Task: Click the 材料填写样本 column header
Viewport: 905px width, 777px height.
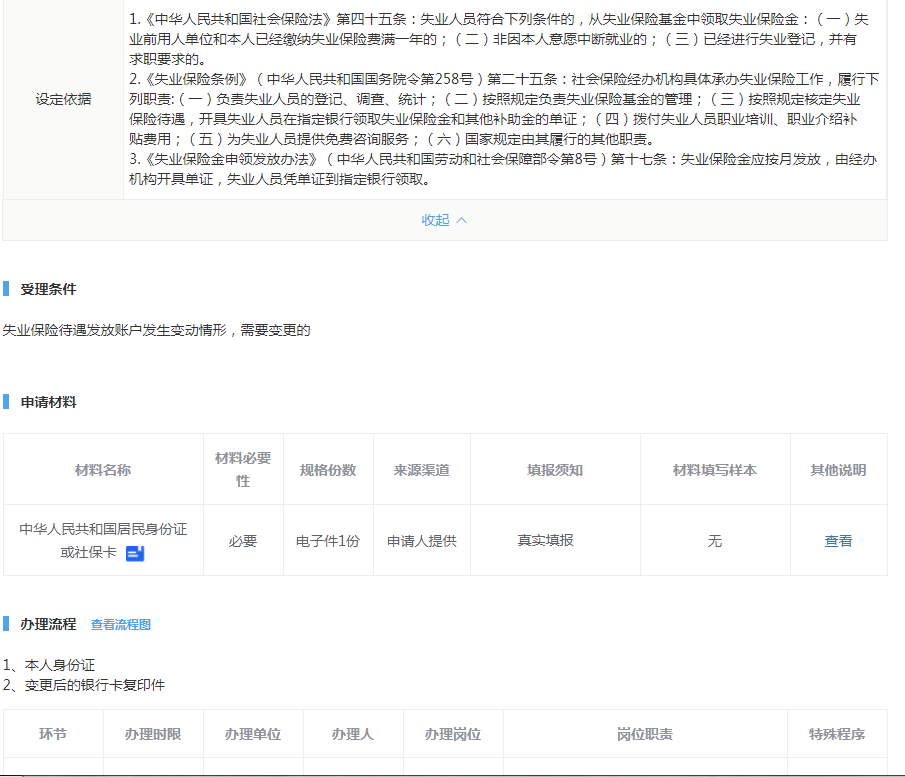Action: click(x=714, y=470)
